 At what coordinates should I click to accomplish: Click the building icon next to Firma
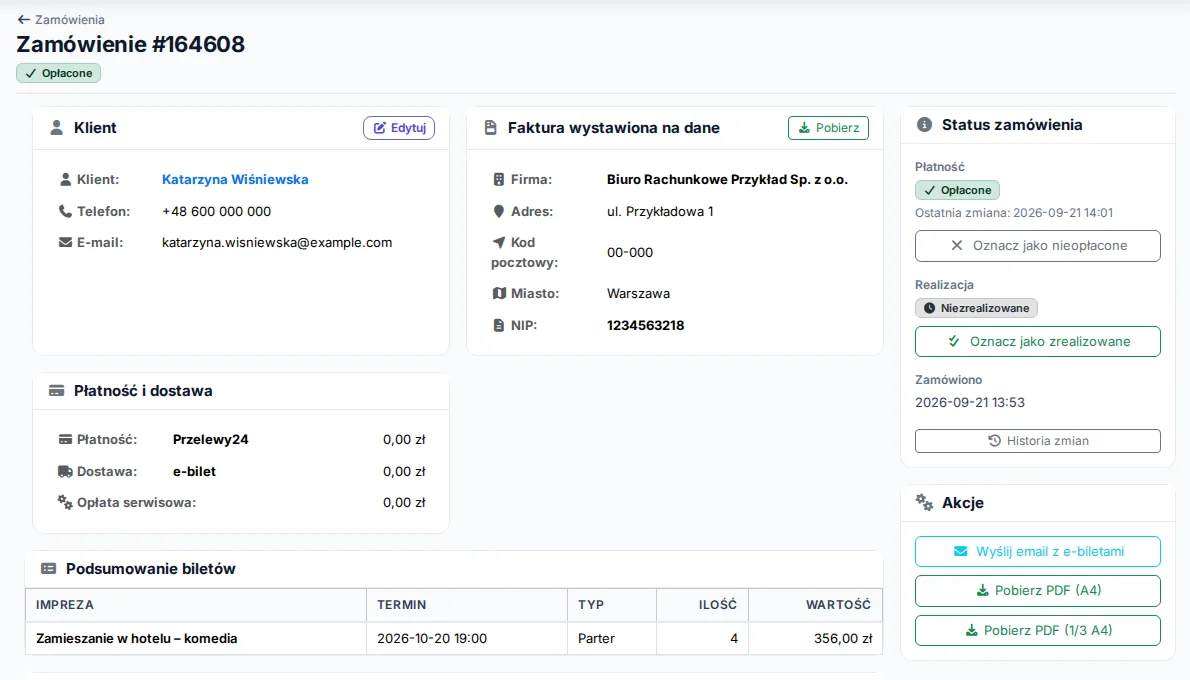coord(499,180)
